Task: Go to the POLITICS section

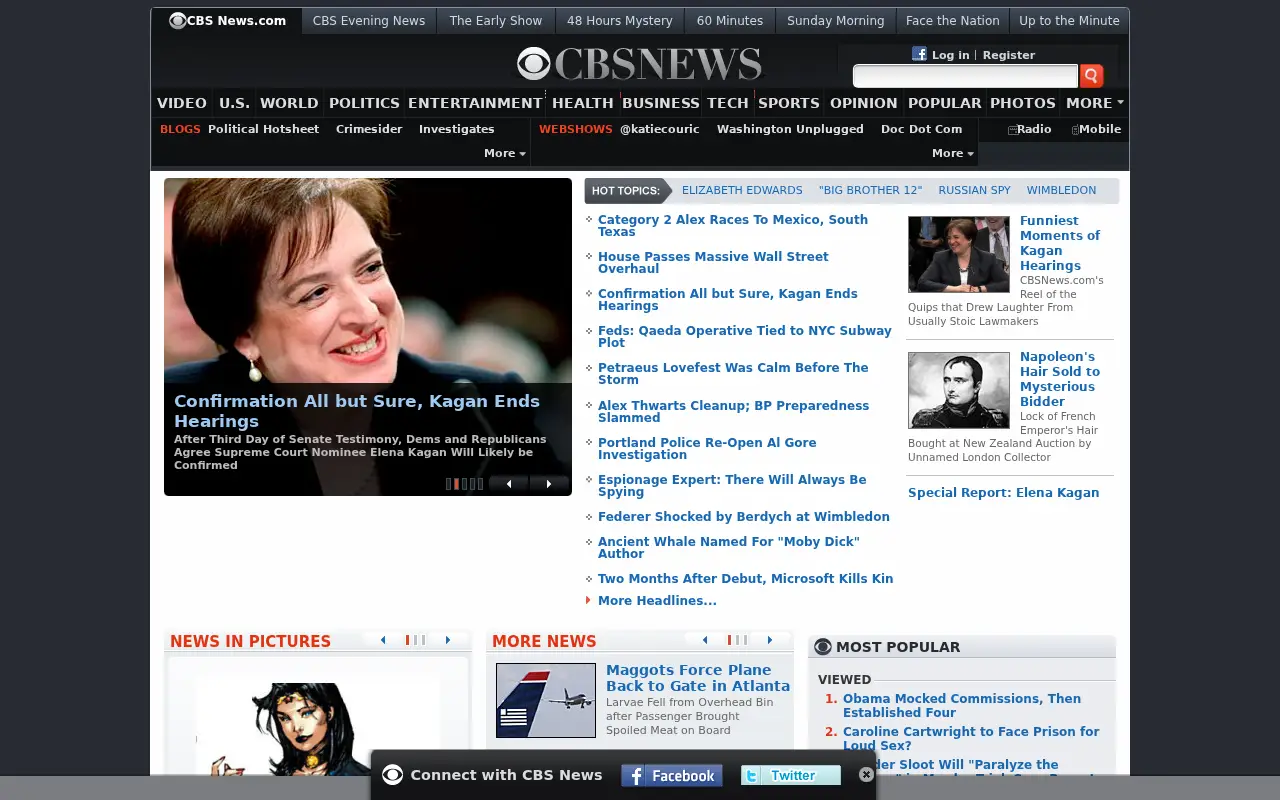Action: pyautogui.click(x=364, y=103)
